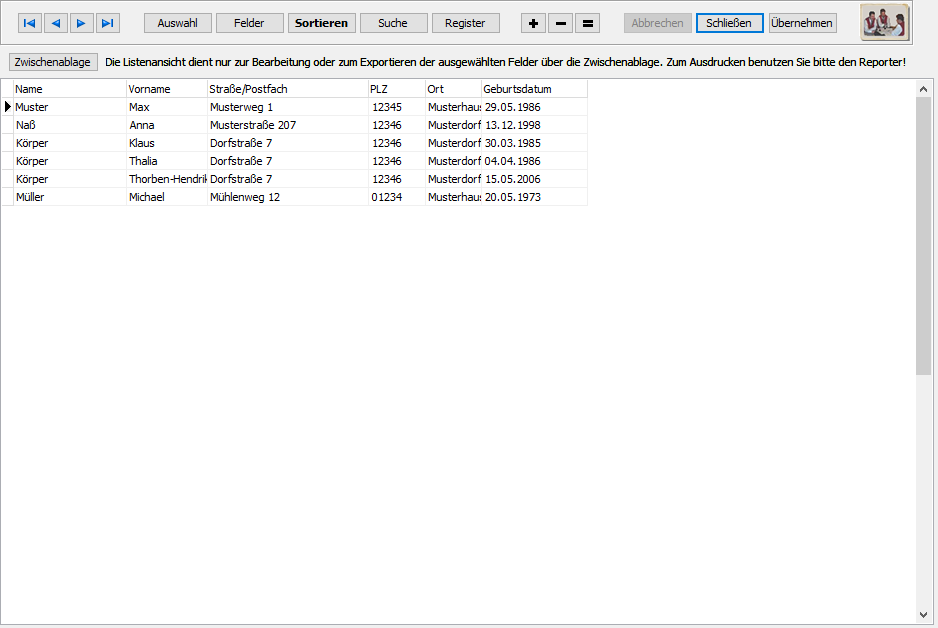Jump to the first record
The height and width of the screenshot is (628, 938).
pyautogui.click(x=30, y=23)
